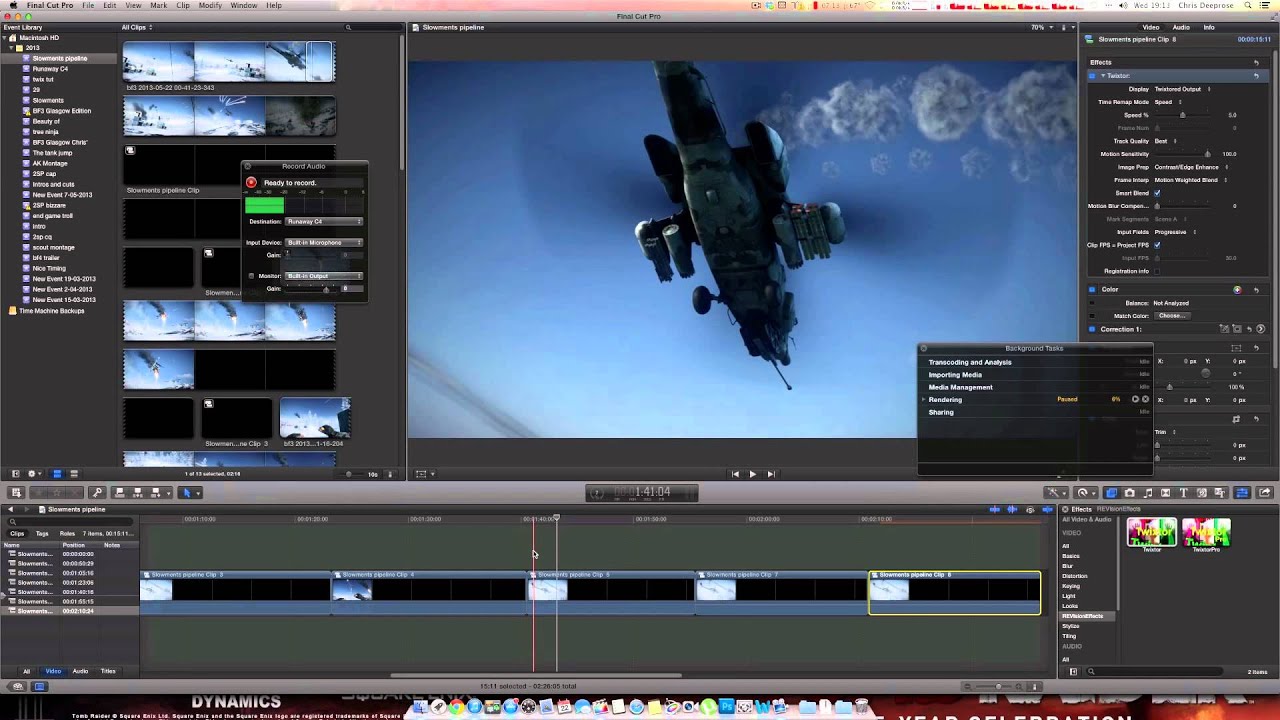
Task: Toggle timeline skimming icon
Action: 994,509
